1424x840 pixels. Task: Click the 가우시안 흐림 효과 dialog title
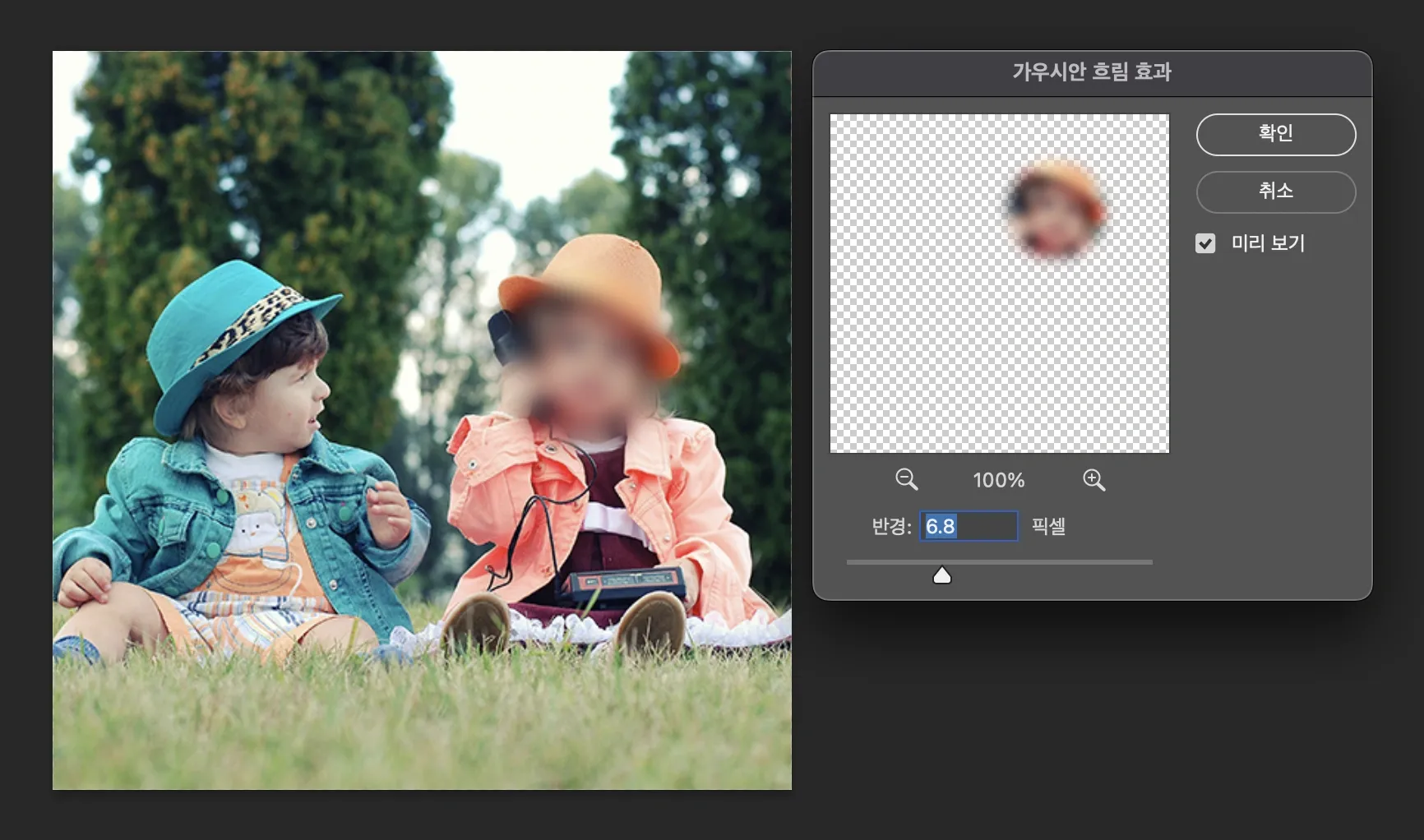click(1092, 72)
